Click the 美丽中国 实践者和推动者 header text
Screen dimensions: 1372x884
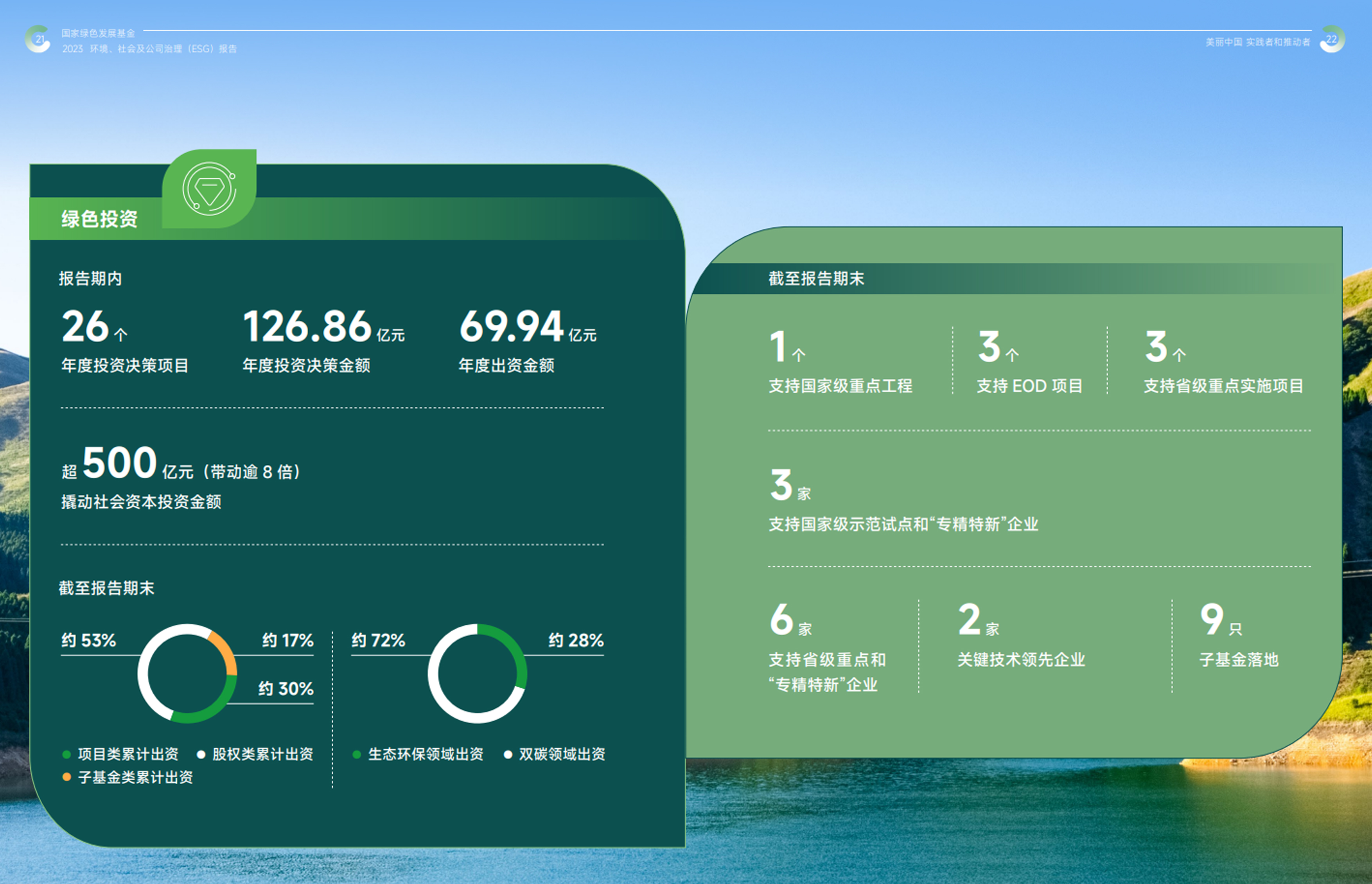1258,42
